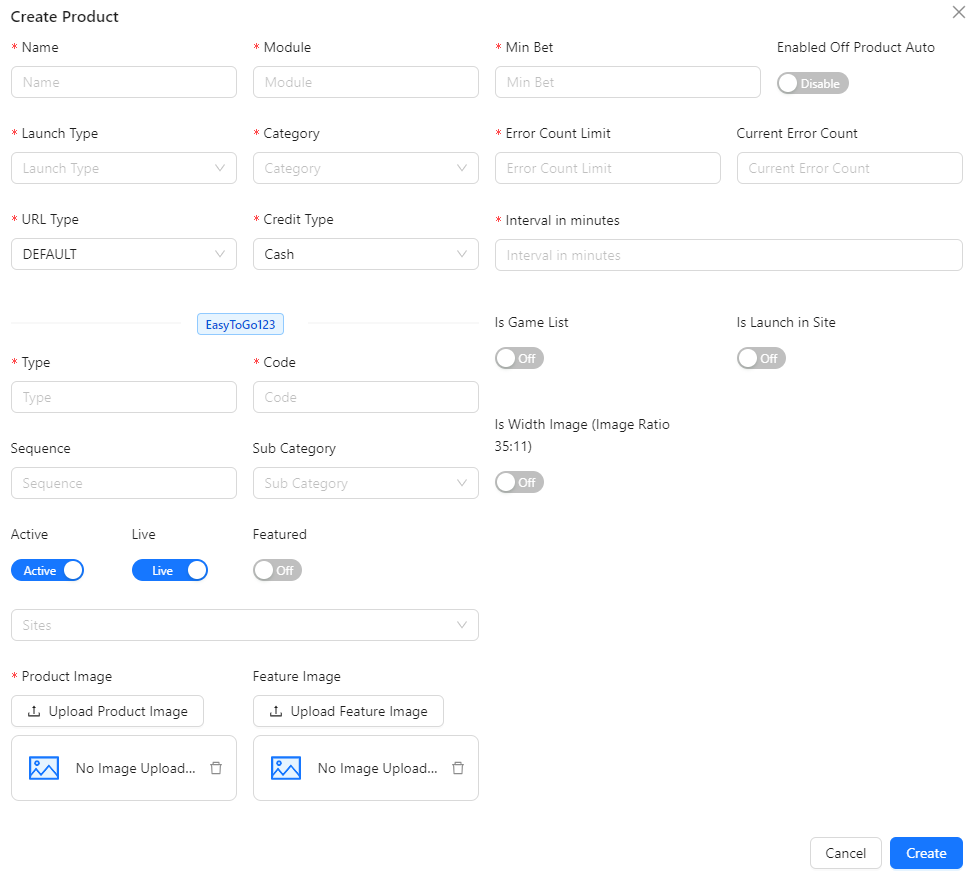Click the feature image placeholder icon

pyautogui.click(x=285, y=768)
